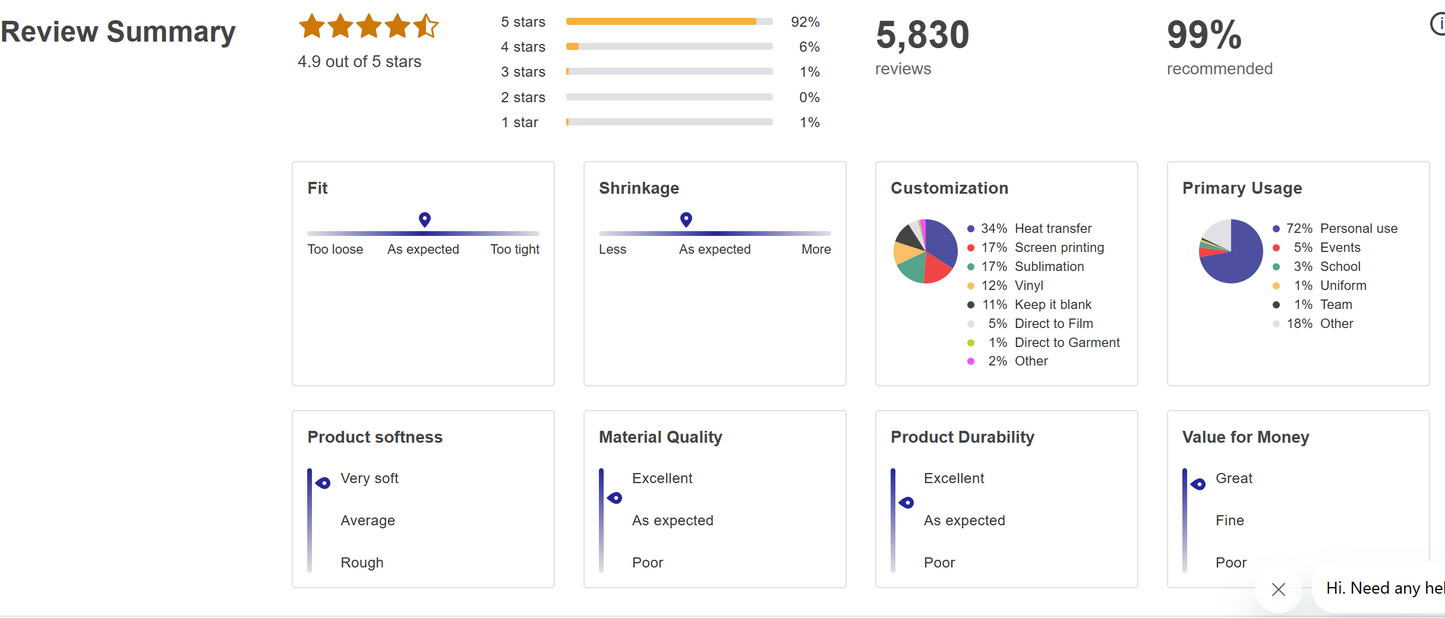Image resolution: width=1445 pixels, height=618 pixels.
Task: Click the Product Durability marker pin
Action: click(x=906, y=502)
